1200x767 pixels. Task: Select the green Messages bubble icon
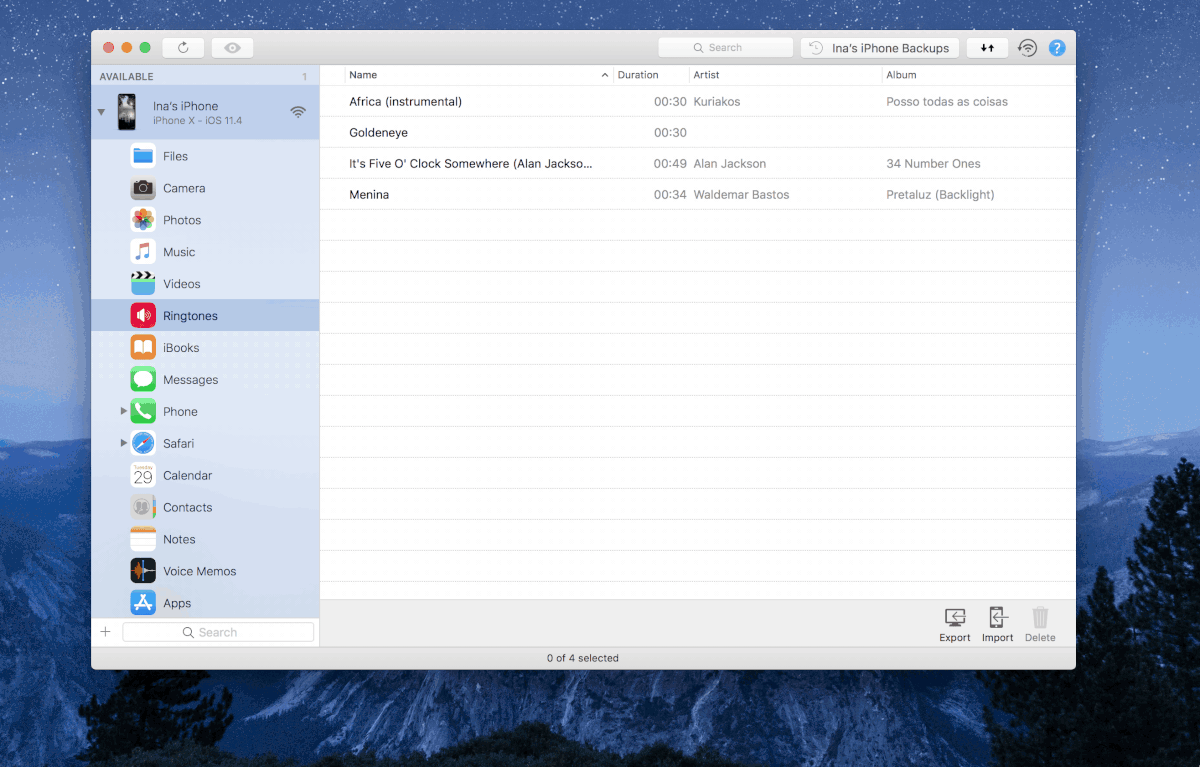point(143,380)
